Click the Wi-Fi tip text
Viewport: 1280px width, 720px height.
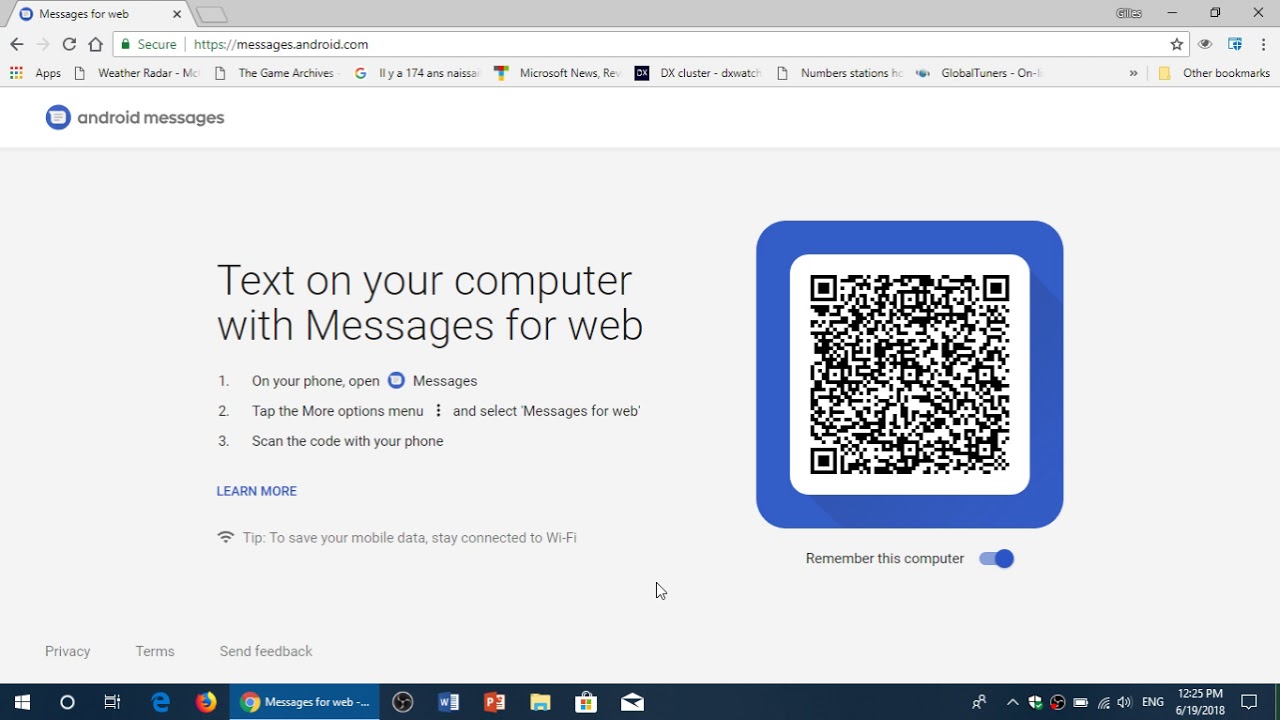coord(410,538)
